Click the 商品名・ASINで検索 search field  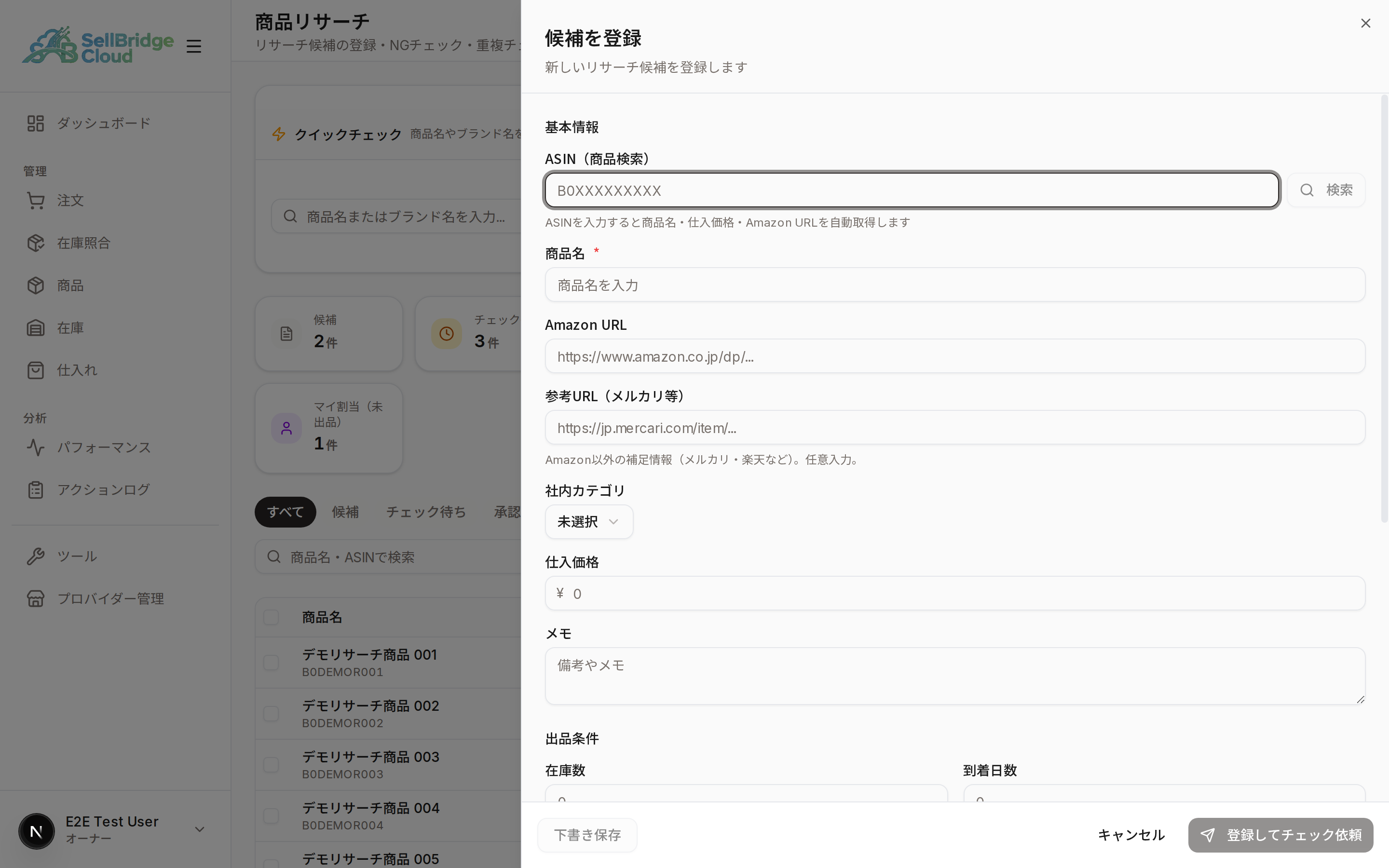[388, 557]
